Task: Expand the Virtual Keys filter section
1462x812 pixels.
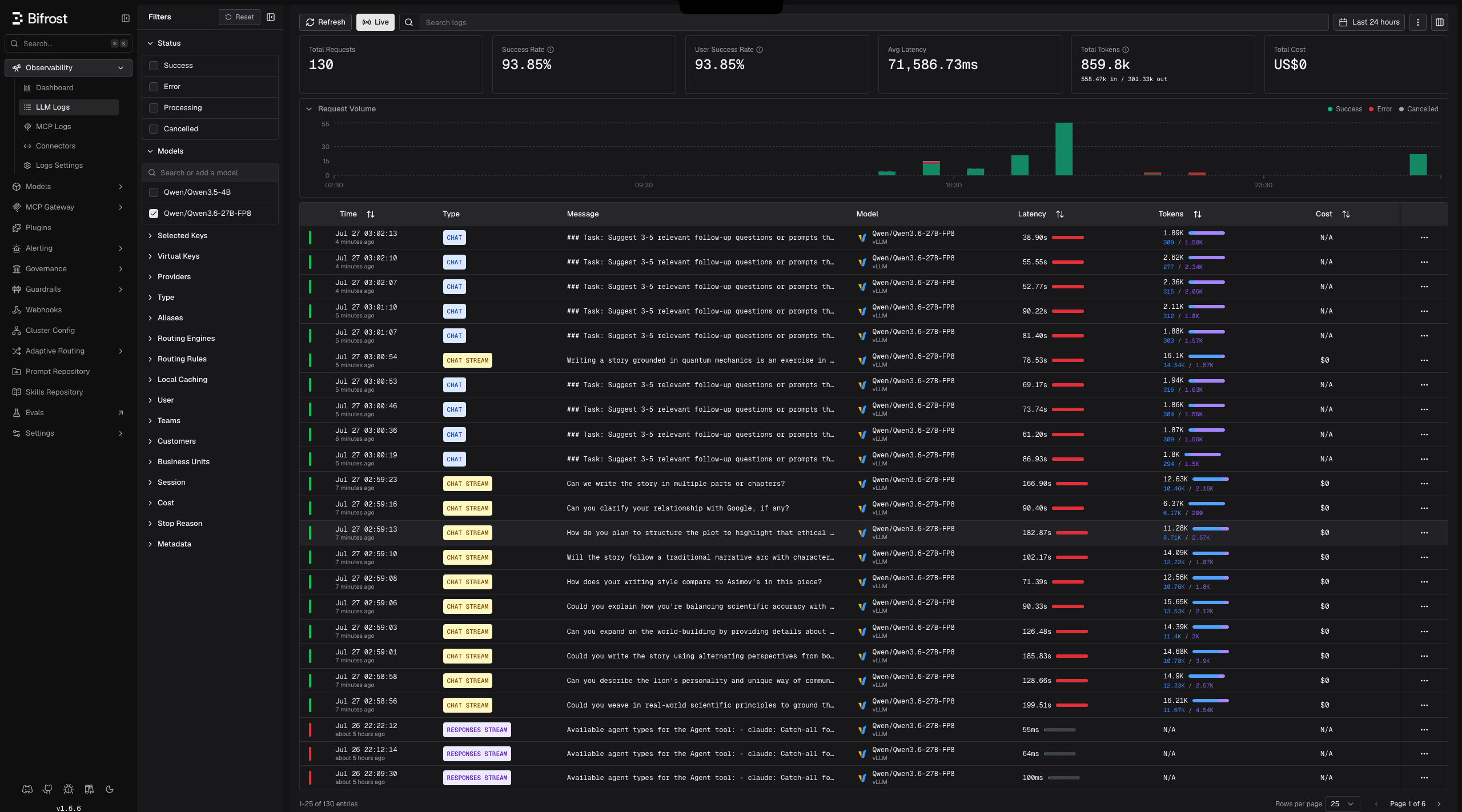Action: point(174,256)
